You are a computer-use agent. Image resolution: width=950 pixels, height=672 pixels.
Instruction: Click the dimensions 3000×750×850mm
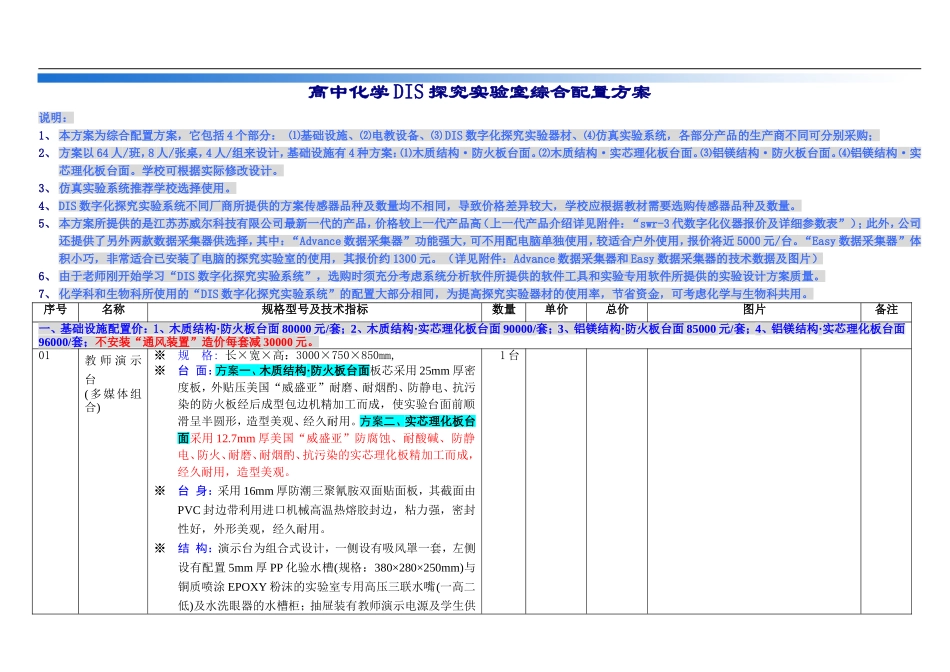[x=345, y=356]
